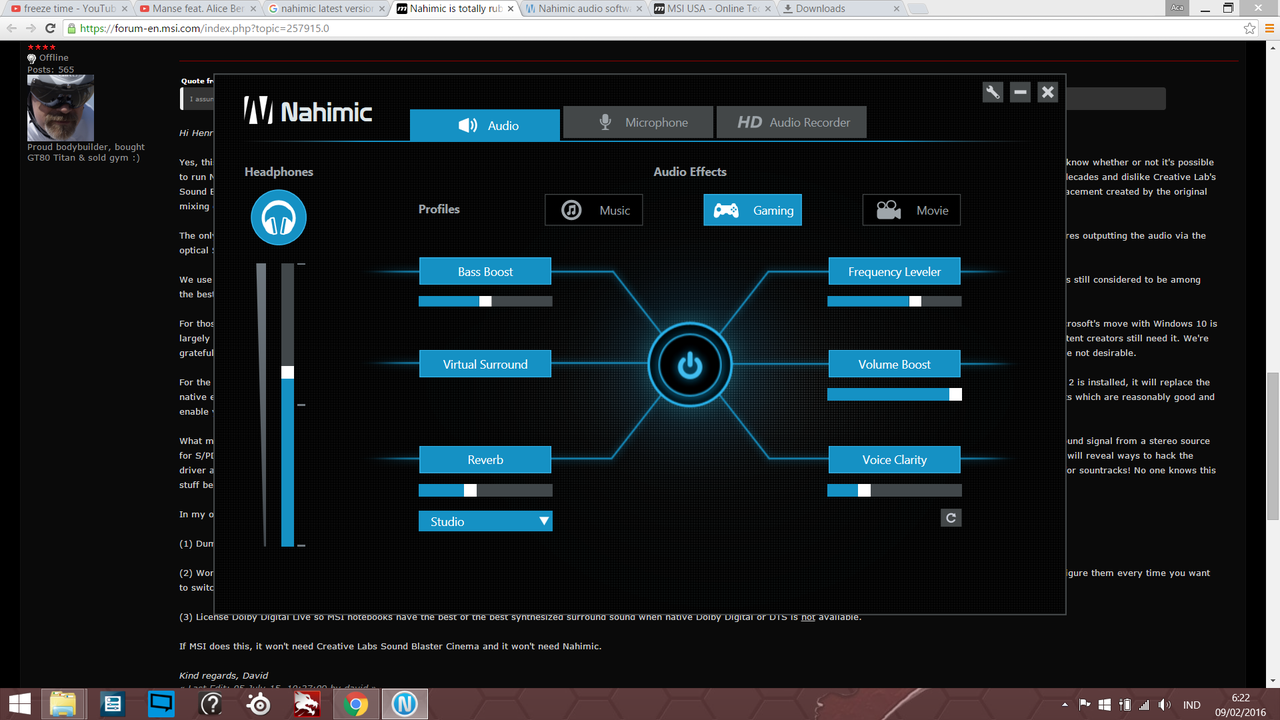1280x720 pixels.
Task: Open the HD Audio Recorder tab
Action: coord(792,122)
